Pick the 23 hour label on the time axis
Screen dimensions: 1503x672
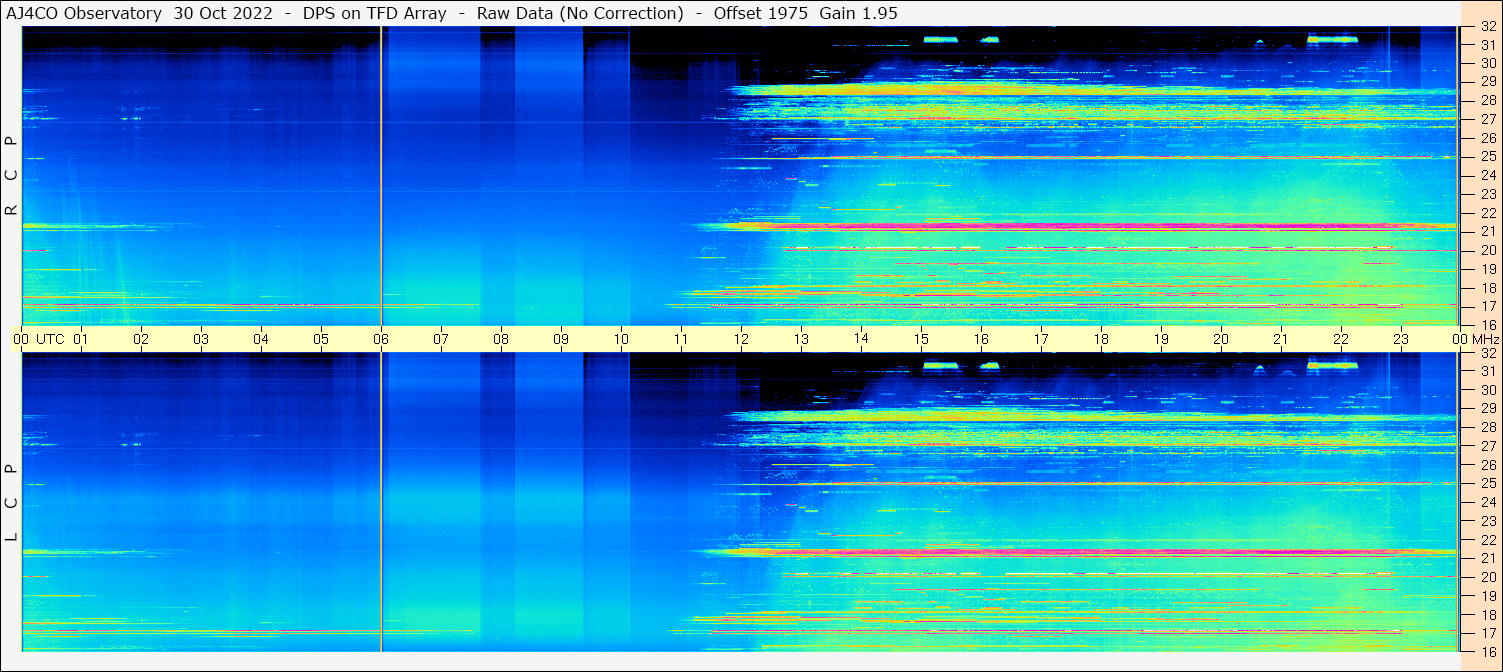(1401, 339)
